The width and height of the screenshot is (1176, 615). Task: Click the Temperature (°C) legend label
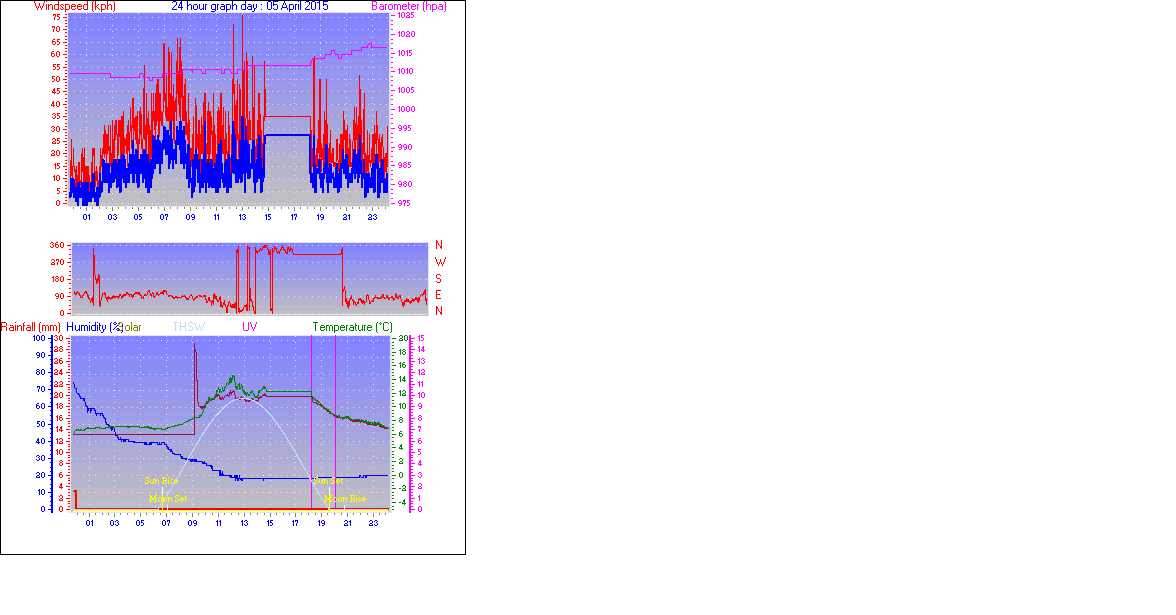[x=352, y=327]
